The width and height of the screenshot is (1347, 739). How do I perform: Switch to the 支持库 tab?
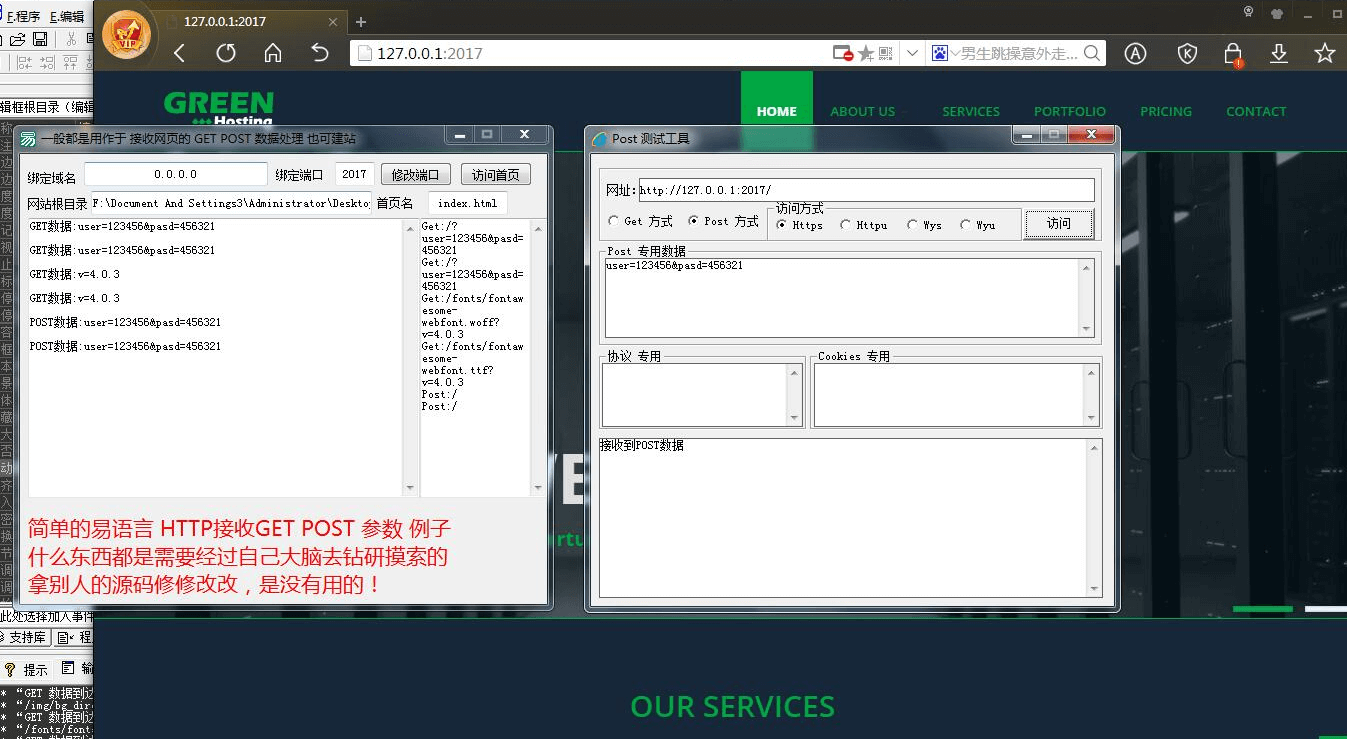(x=28, y=636)
